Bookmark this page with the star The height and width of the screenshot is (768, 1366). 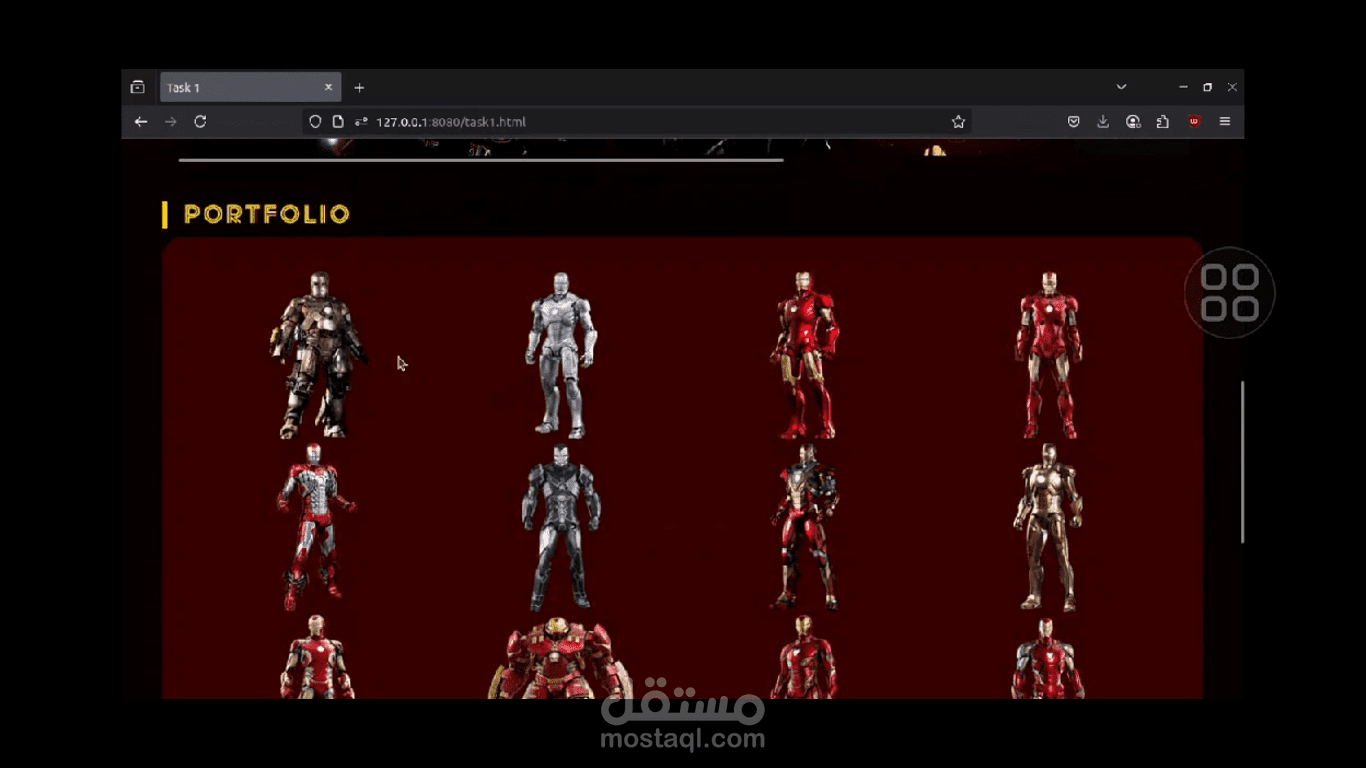[958, 122]
